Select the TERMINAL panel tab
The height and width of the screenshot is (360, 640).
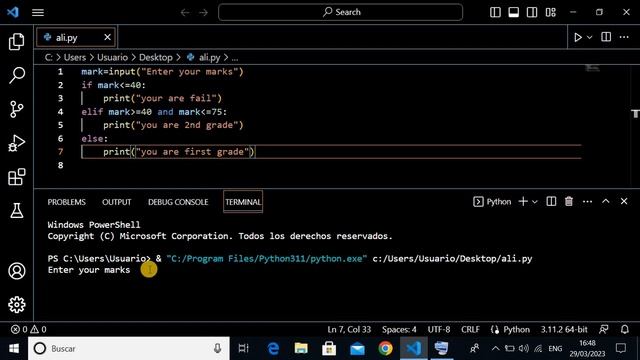coord(243,202)
